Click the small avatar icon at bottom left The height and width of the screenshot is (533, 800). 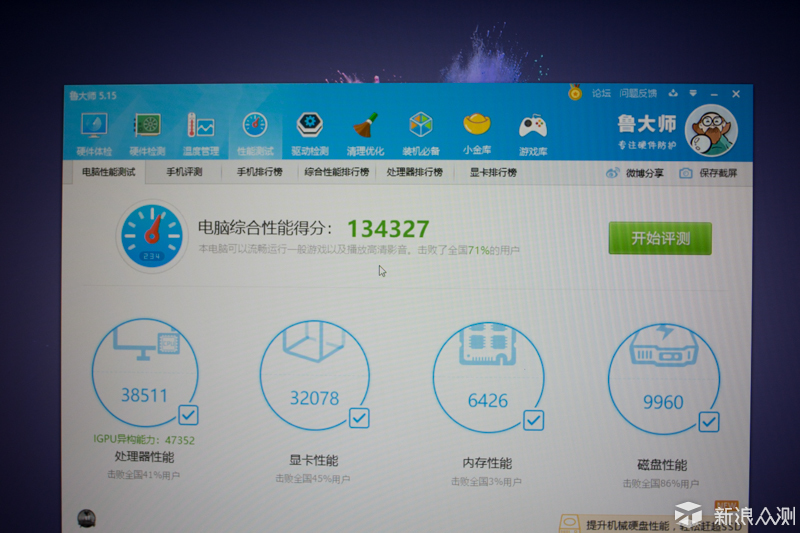(86, 518)
